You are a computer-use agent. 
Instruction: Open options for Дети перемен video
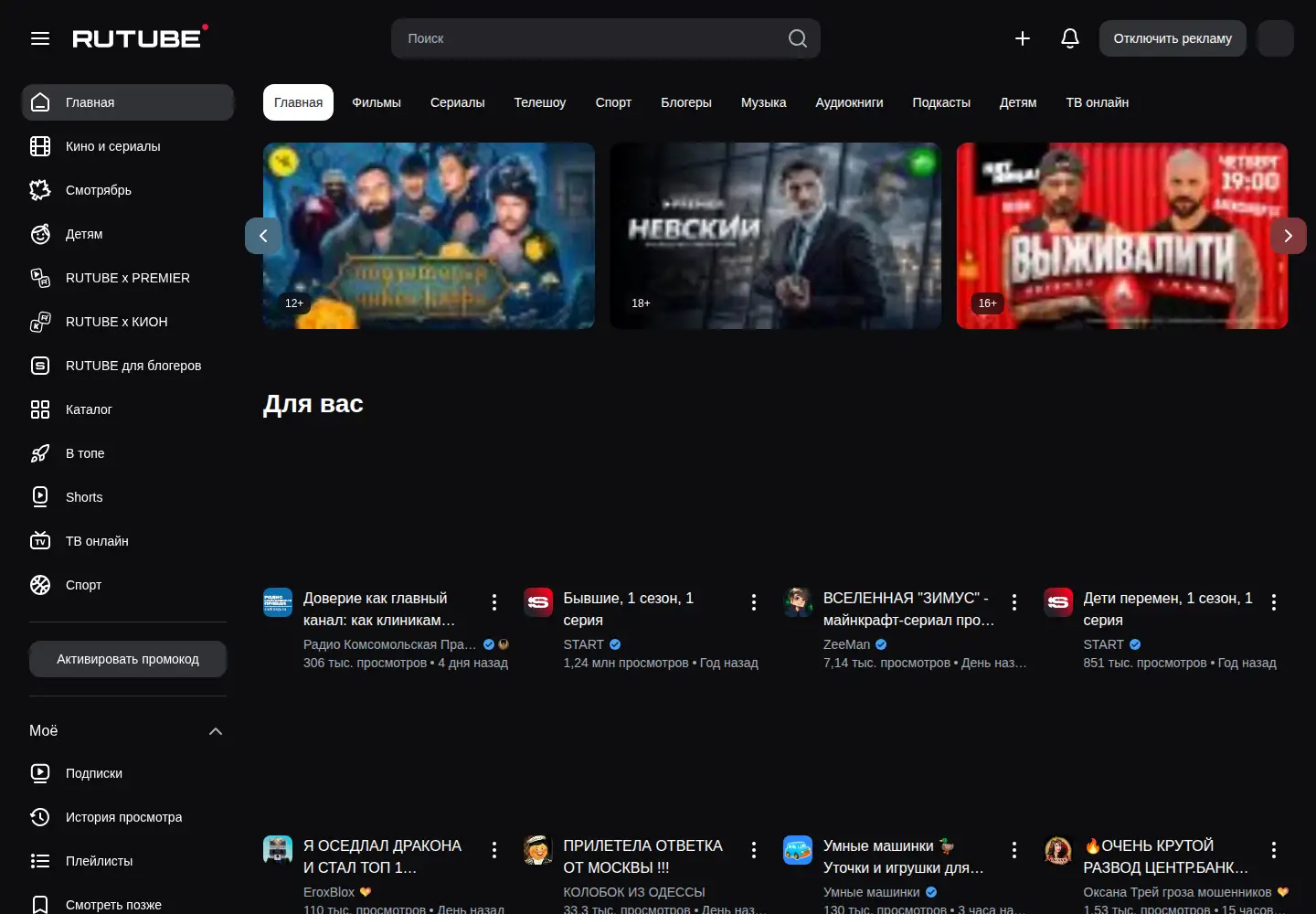(1274, 602)
